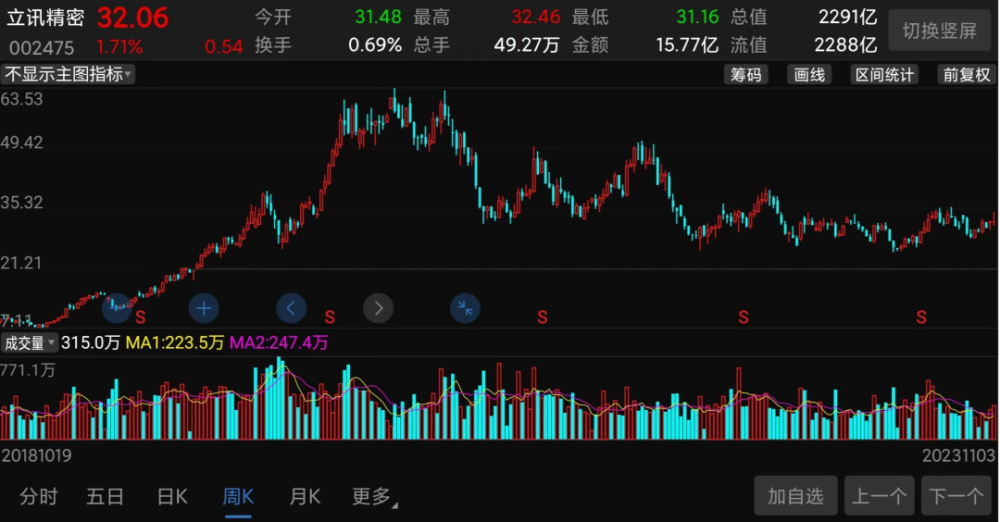Click the stock code 002475
Viewport: 1000px width, 522px height.
pos(41,47)
